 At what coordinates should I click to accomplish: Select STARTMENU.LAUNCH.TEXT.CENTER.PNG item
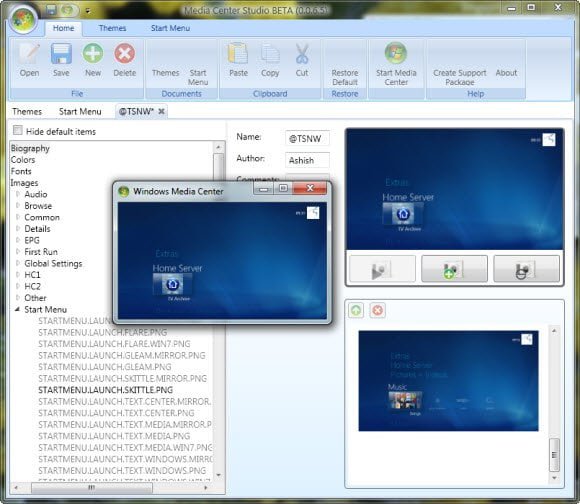pos(116,413)
